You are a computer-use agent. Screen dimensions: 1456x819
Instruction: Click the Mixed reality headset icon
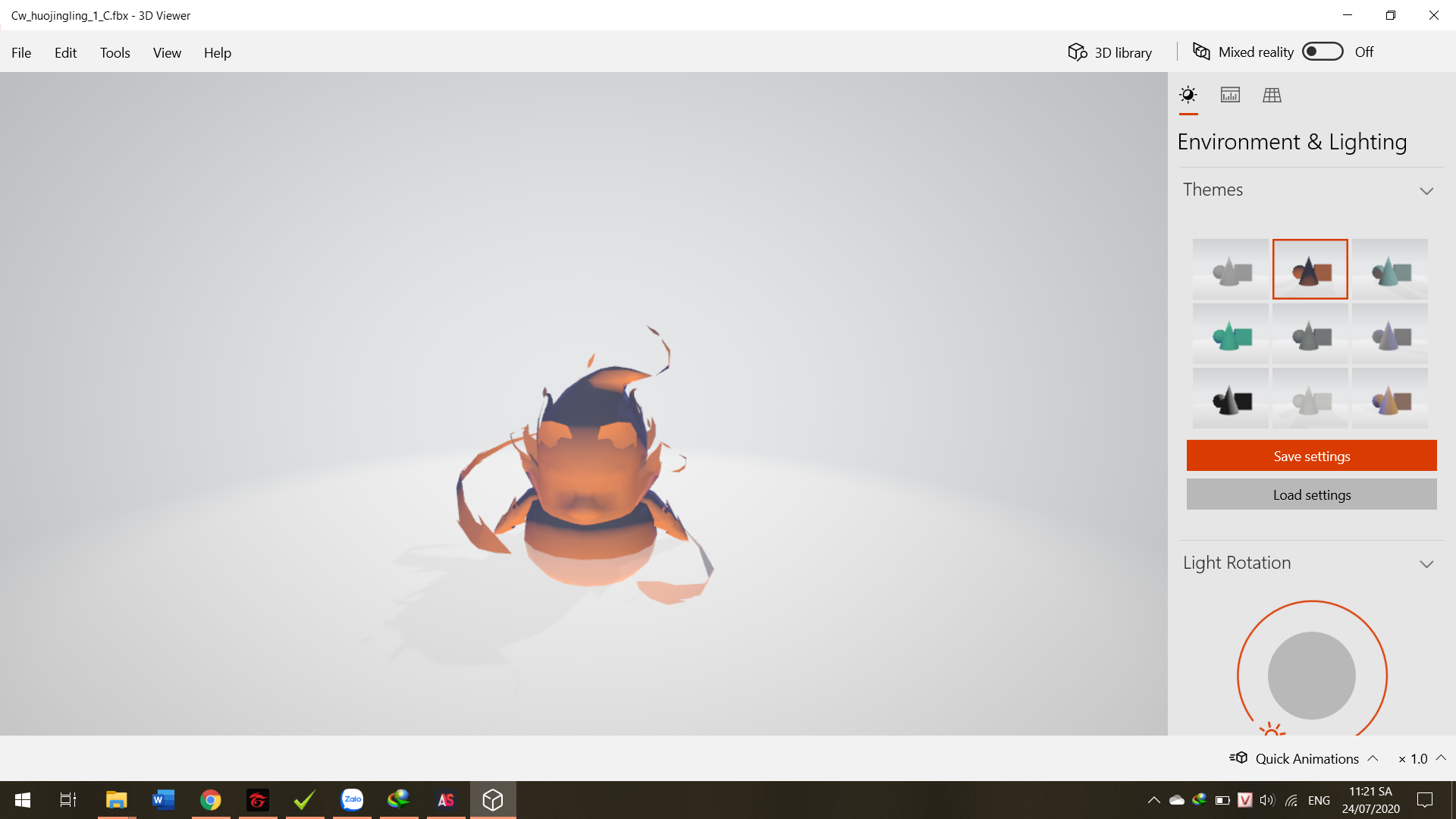[1202, 52]
